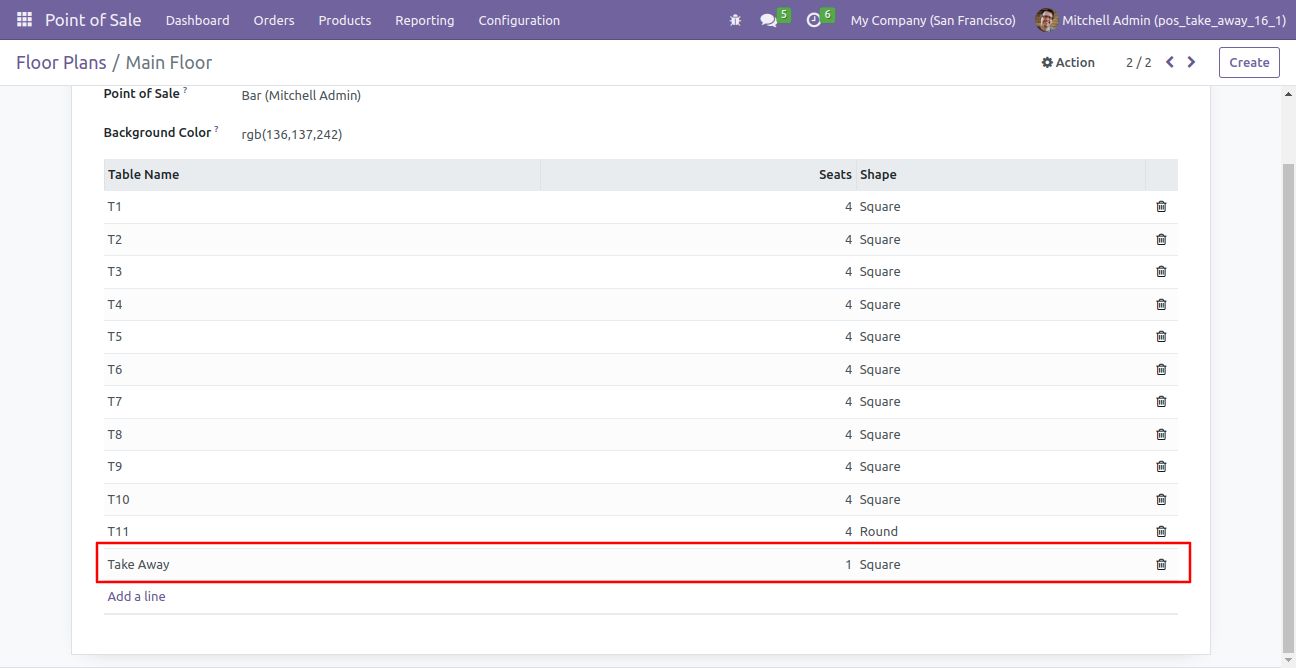Click background color value rgb(136,137,242)
The width and height of the screenshot is (1296, 668).
[292, 134]
